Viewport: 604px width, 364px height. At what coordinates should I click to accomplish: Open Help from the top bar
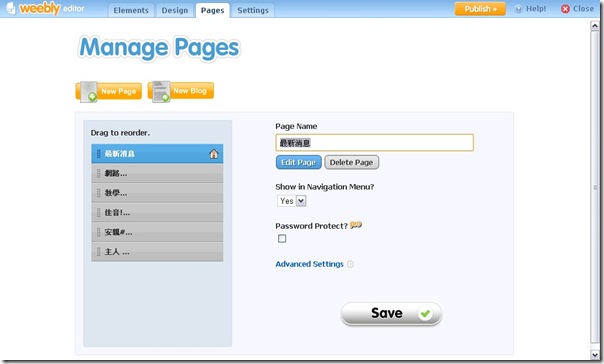[530, 8]
